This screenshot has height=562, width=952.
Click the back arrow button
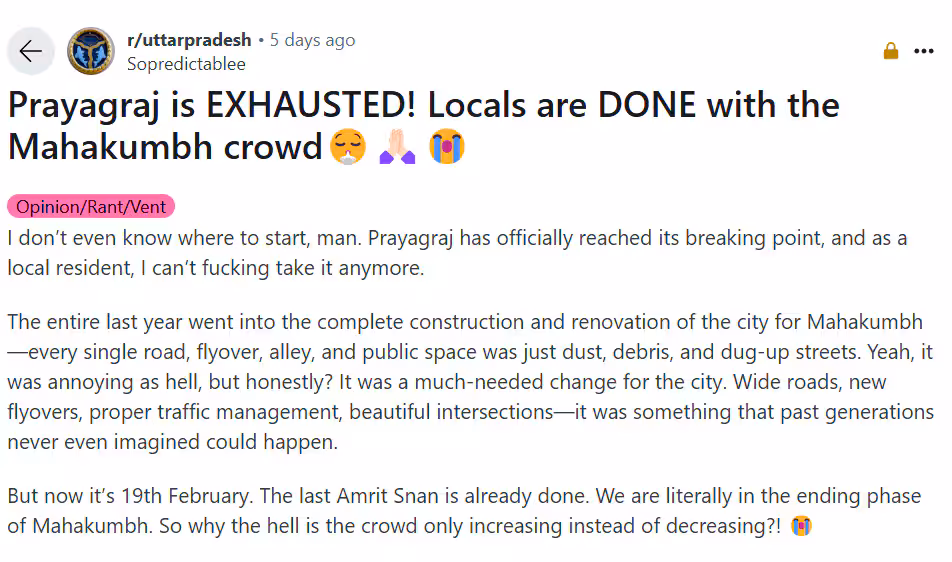pos(30,51)
